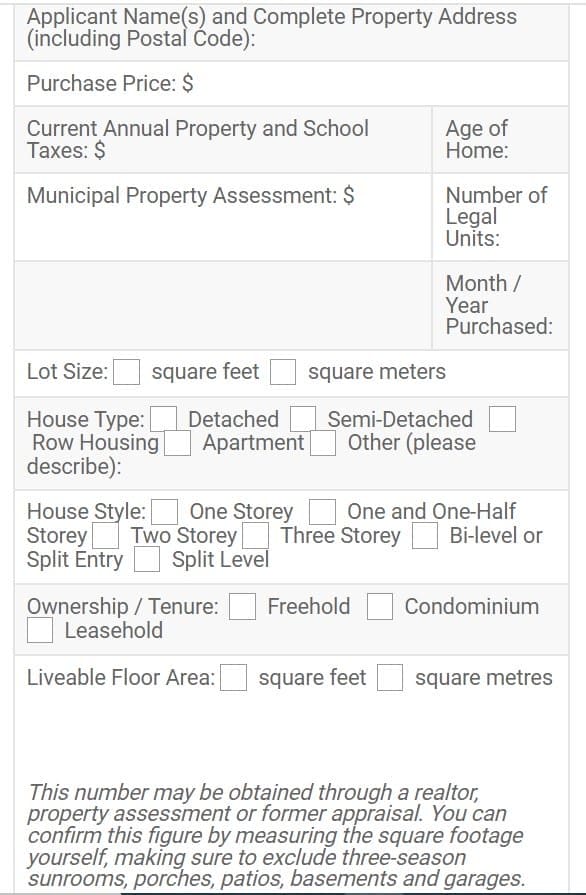Click the Purchase Price field
The image size is (586, 895).
click(x=292, y=83)
